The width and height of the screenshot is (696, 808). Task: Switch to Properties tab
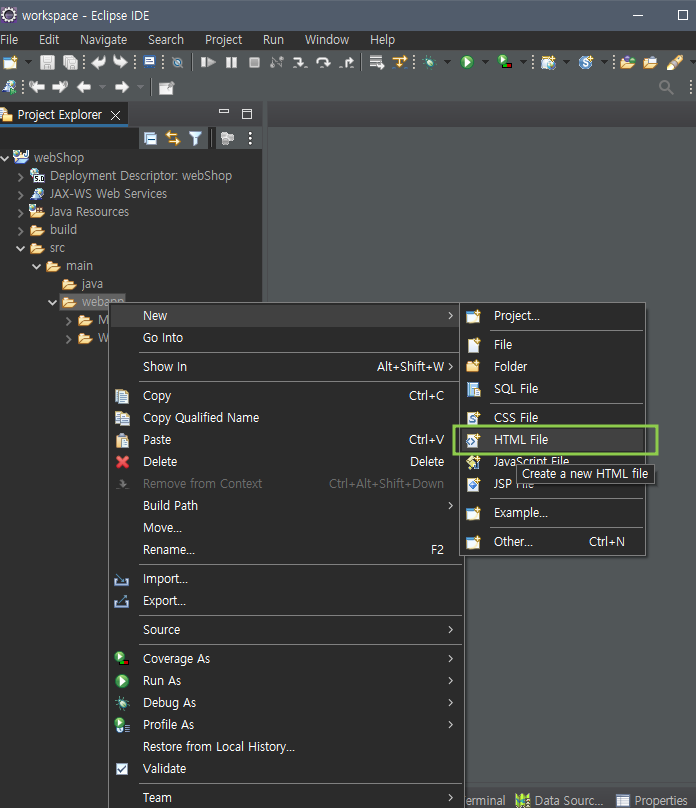[652, 800]
